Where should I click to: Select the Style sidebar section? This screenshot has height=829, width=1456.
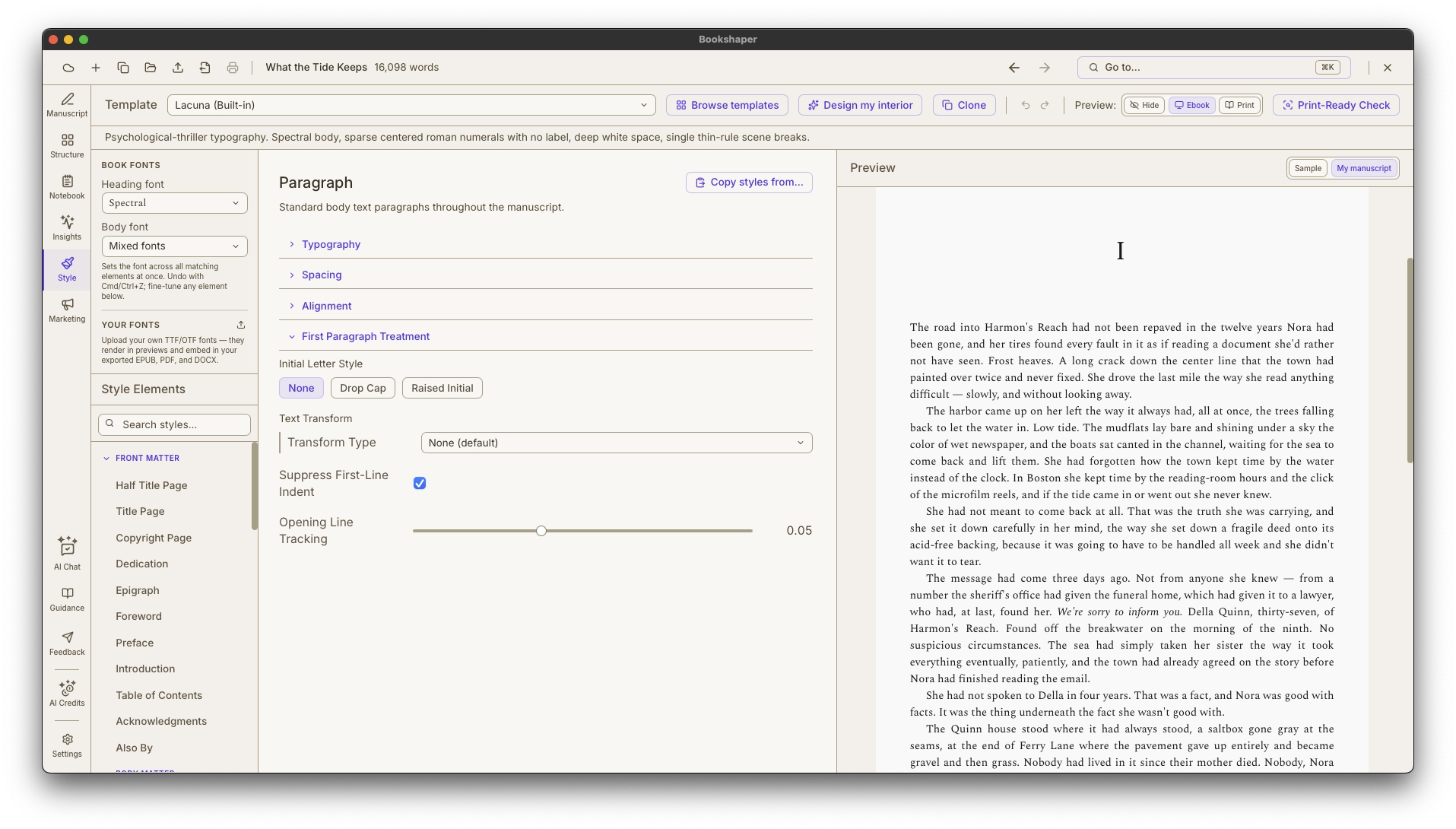67,269
